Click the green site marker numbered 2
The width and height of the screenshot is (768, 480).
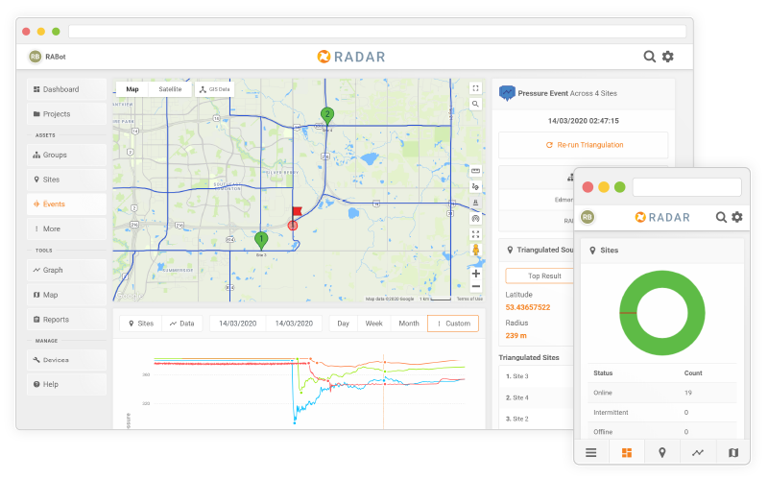(x=326, y=114)
